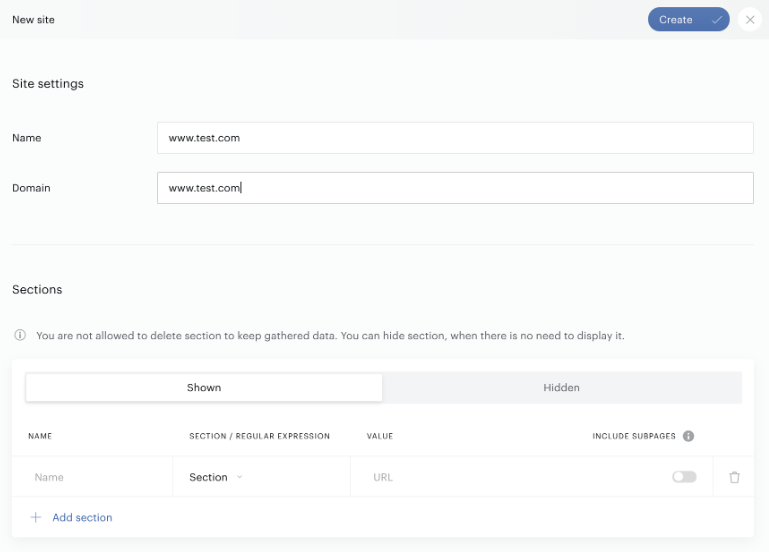The height and width of the screenshot is (552, 769).
Task: Click the trash icon to delete section row
Action: (734, 477)
